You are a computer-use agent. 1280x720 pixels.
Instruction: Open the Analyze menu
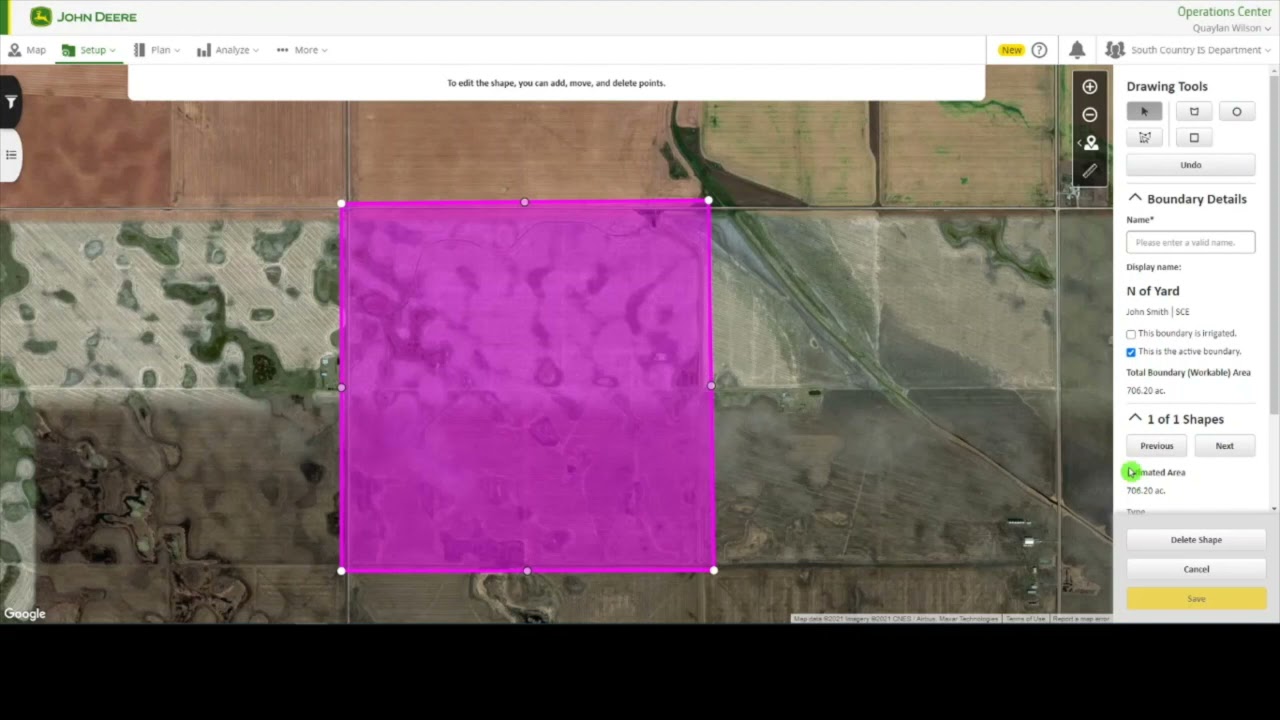pos(228,50)
